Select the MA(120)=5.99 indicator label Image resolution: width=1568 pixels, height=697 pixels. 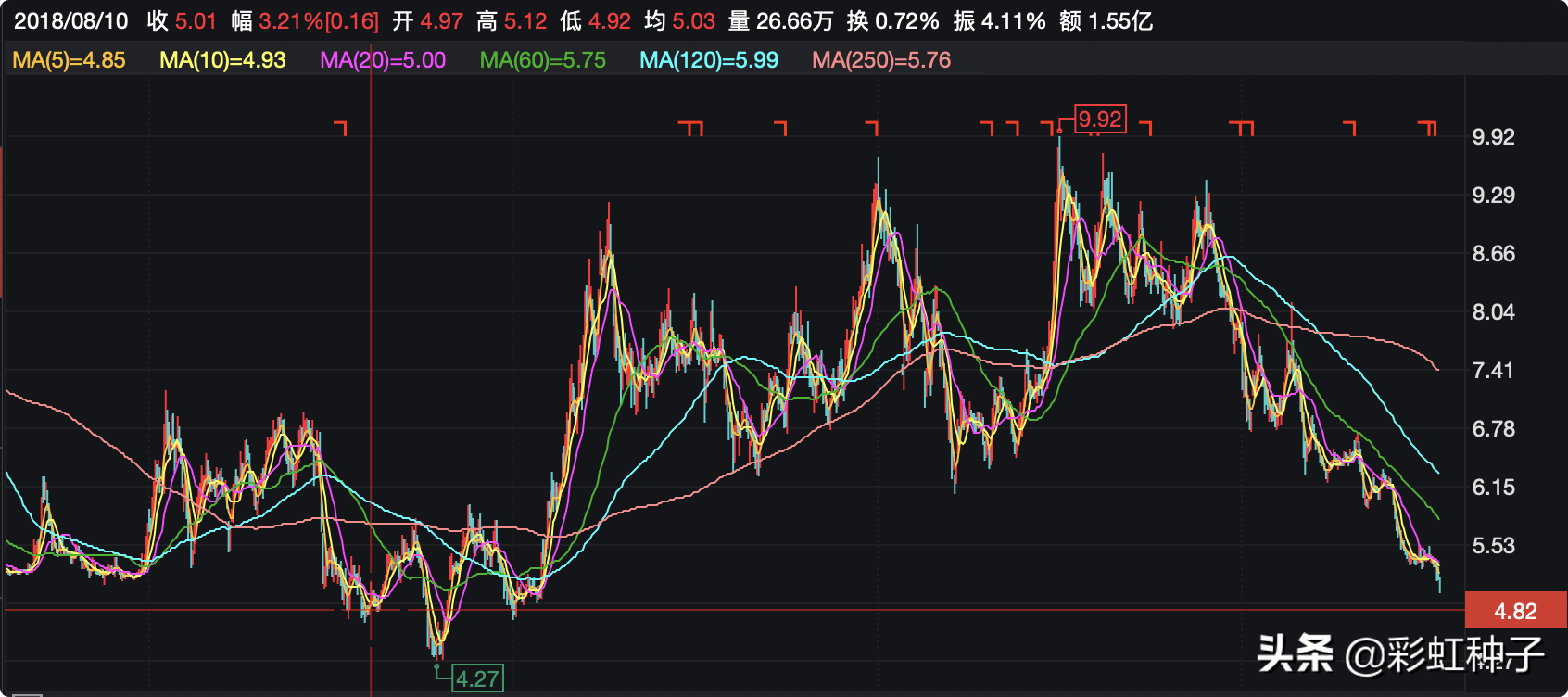tap(709, 60)
